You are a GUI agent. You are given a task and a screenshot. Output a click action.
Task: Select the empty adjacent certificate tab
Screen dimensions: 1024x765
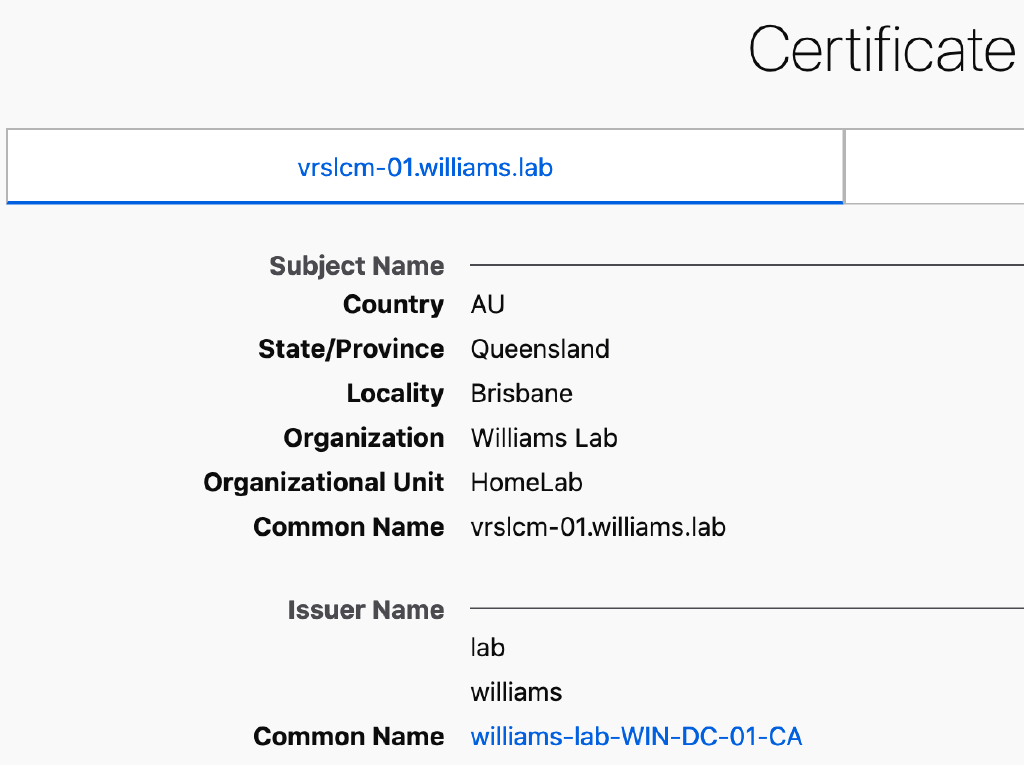[x=935, y=167]
